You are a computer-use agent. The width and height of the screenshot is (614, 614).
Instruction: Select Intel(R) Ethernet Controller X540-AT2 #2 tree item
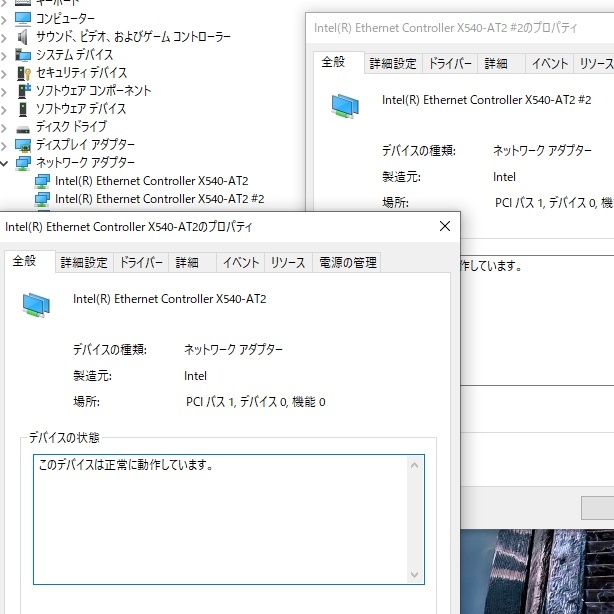pos(159,199)
